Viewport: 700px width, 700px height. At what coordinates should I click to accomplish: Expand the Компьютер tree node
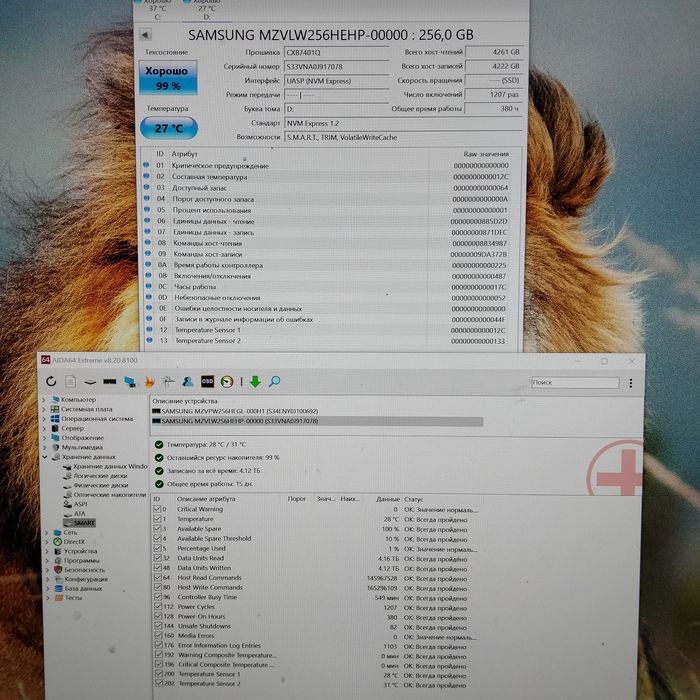pyautogui.click(x=44, y=400)
